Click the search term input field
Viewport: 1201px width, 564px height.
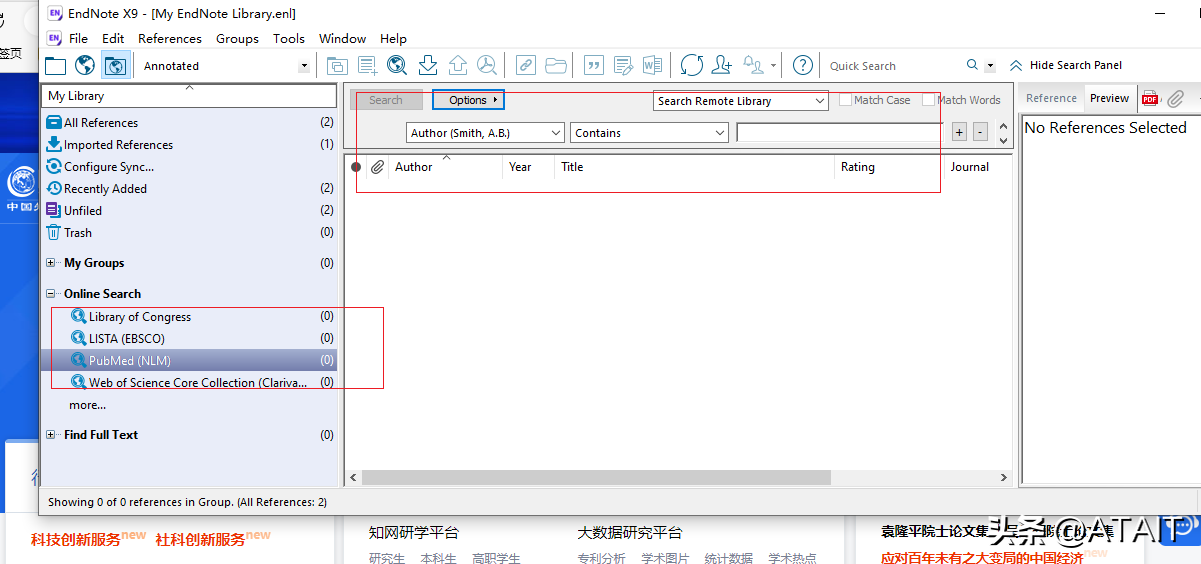coord(840,132)
